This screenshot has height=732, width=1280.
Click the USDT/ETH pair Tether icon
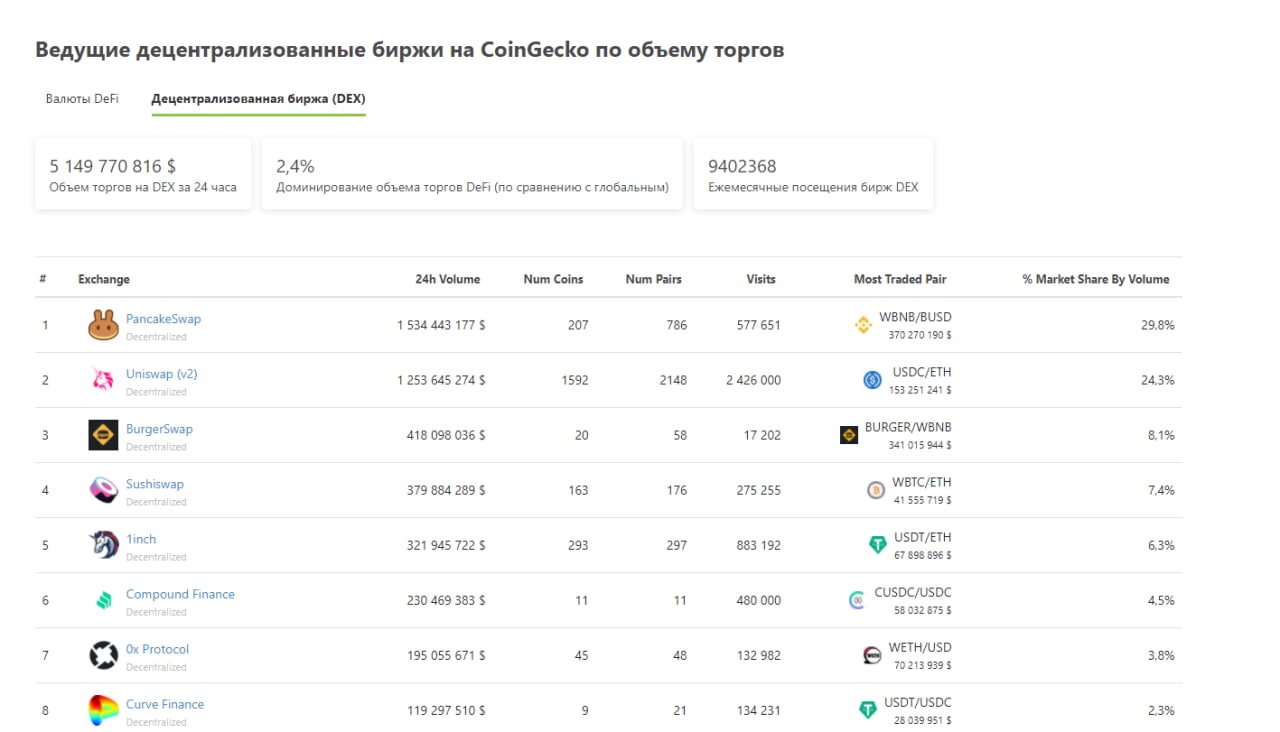(877, 545)
